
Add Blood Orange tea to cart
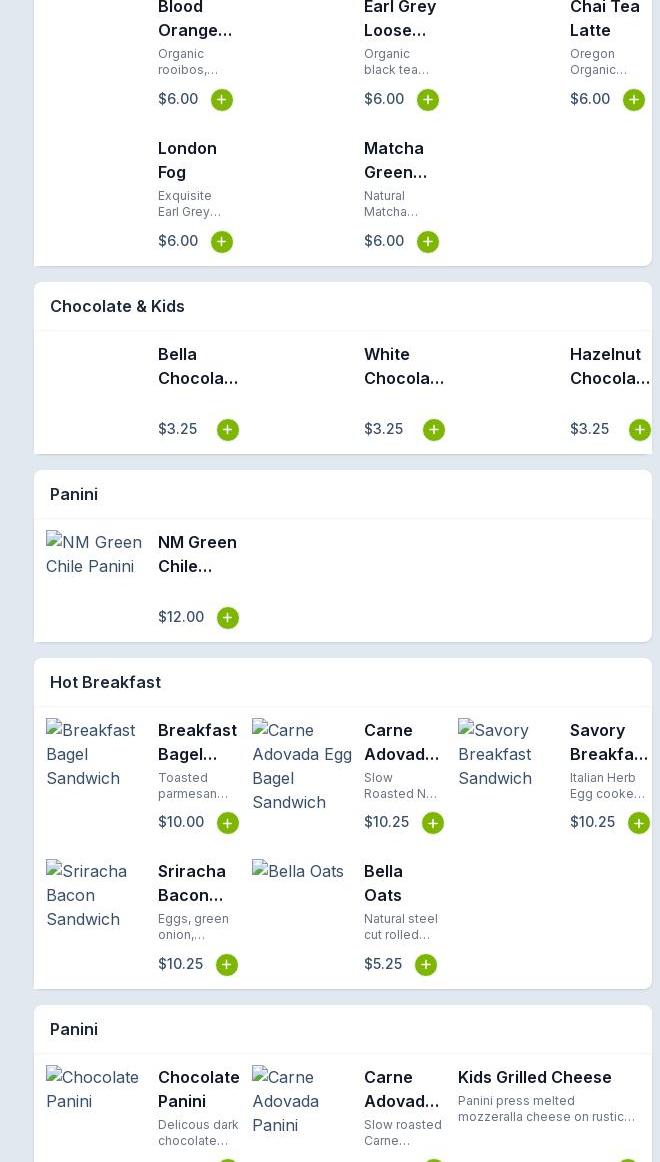[x=222, y=100]
